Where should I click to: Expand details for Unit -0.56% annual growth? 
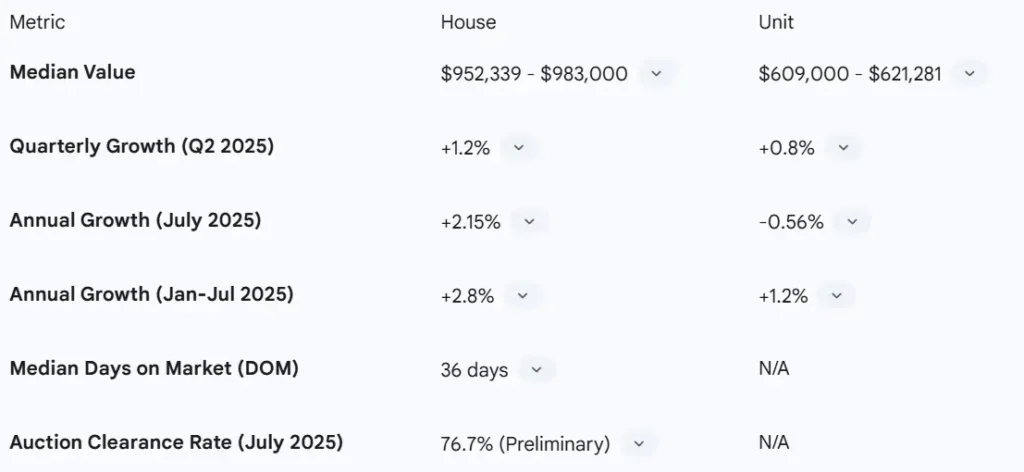click(852, 222)
